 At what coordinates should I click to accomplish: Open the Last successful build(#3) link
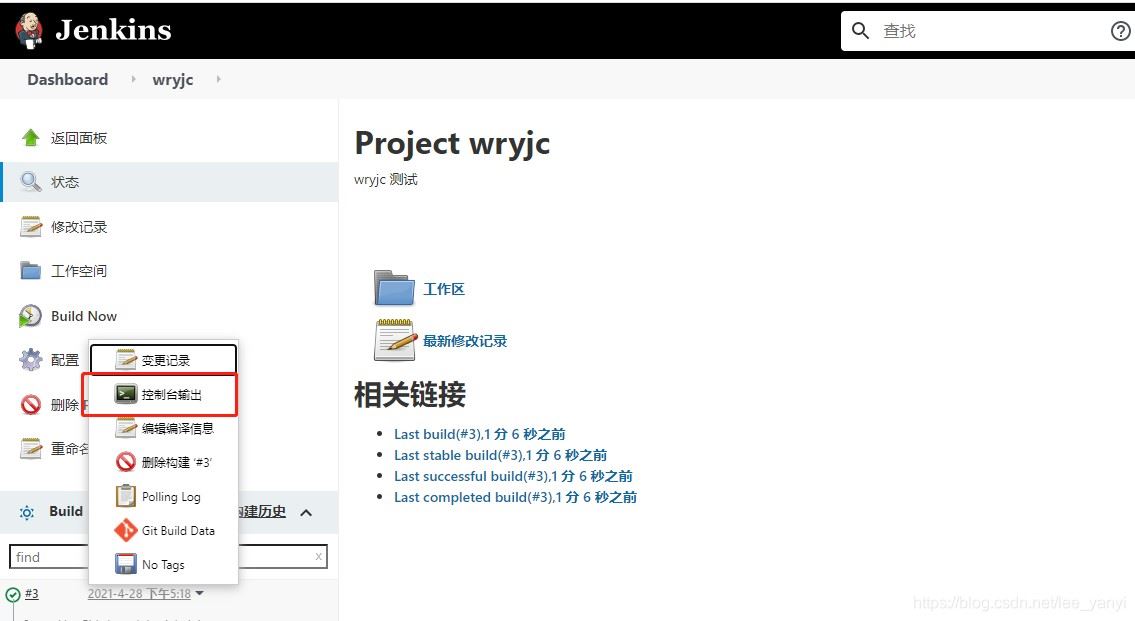[x=513, y=476]
